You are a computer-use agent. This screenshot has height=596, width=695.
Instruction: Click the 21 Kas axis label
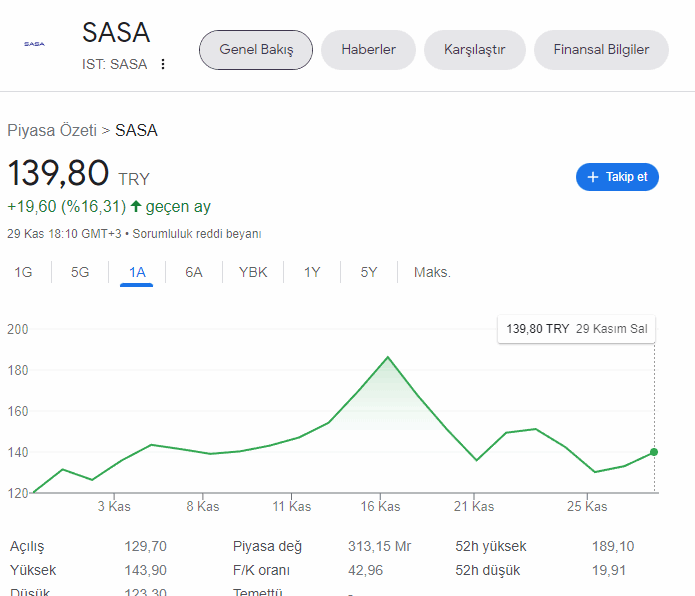click(x=474, y=506)
